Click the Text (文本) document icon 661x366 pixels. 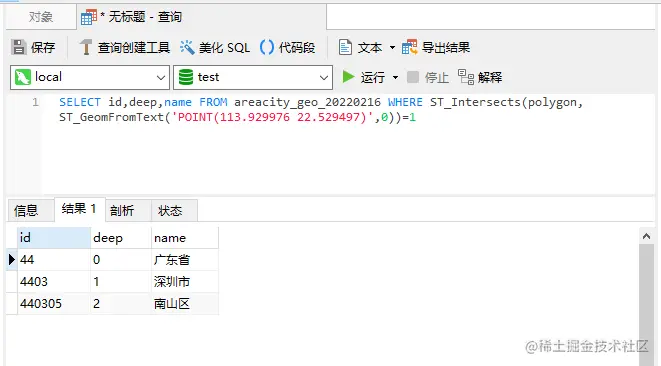point(345,47)
